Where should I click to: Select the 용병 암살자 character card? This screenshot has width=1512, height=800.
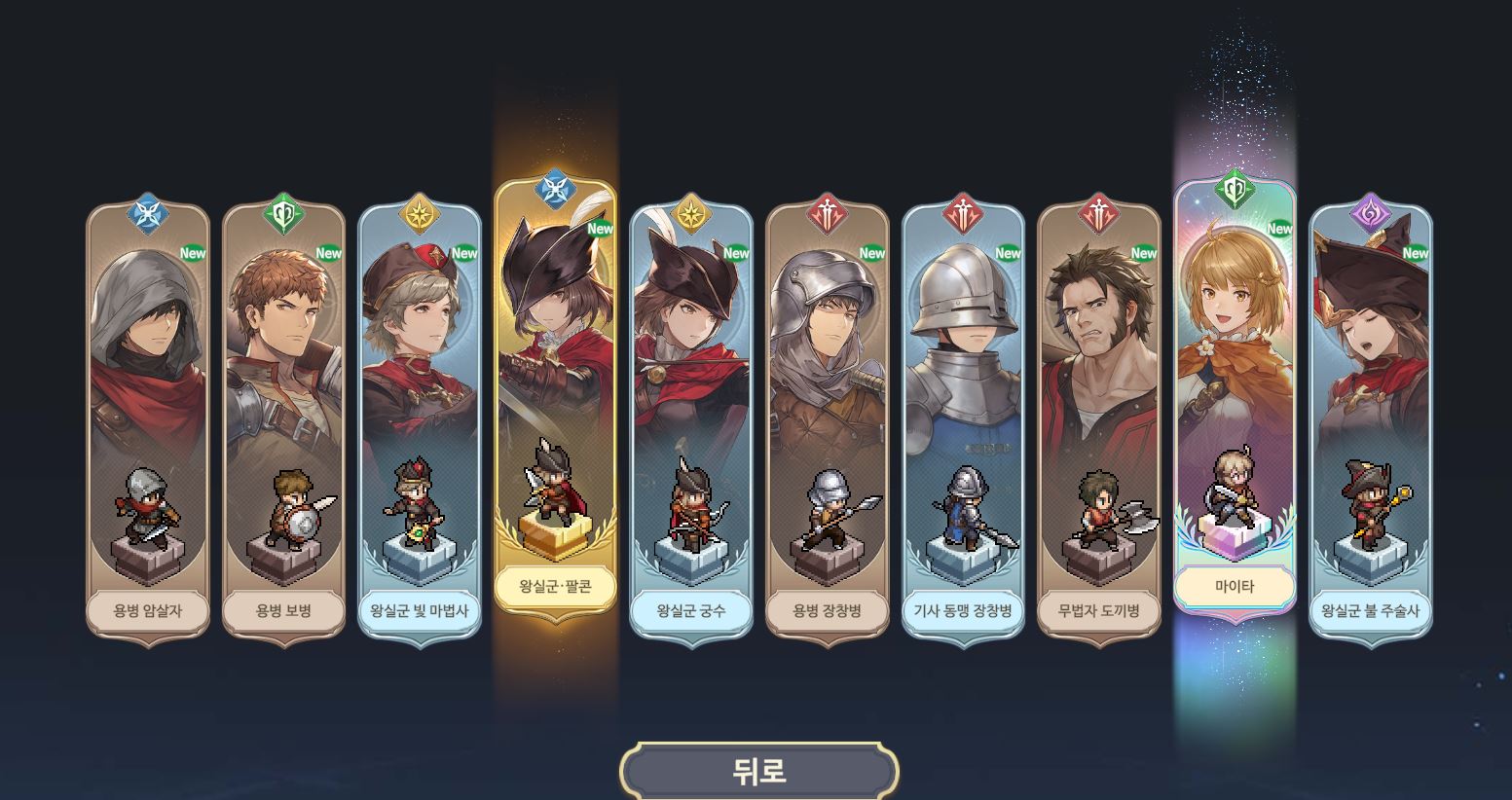click(x=147, y=420)
